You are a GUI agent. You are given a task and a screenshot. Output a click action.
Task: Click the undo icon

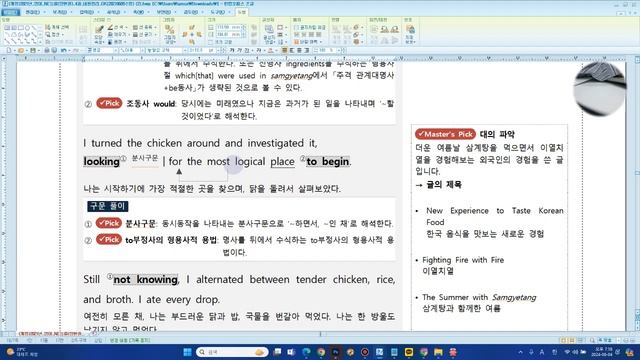(63, 51)
